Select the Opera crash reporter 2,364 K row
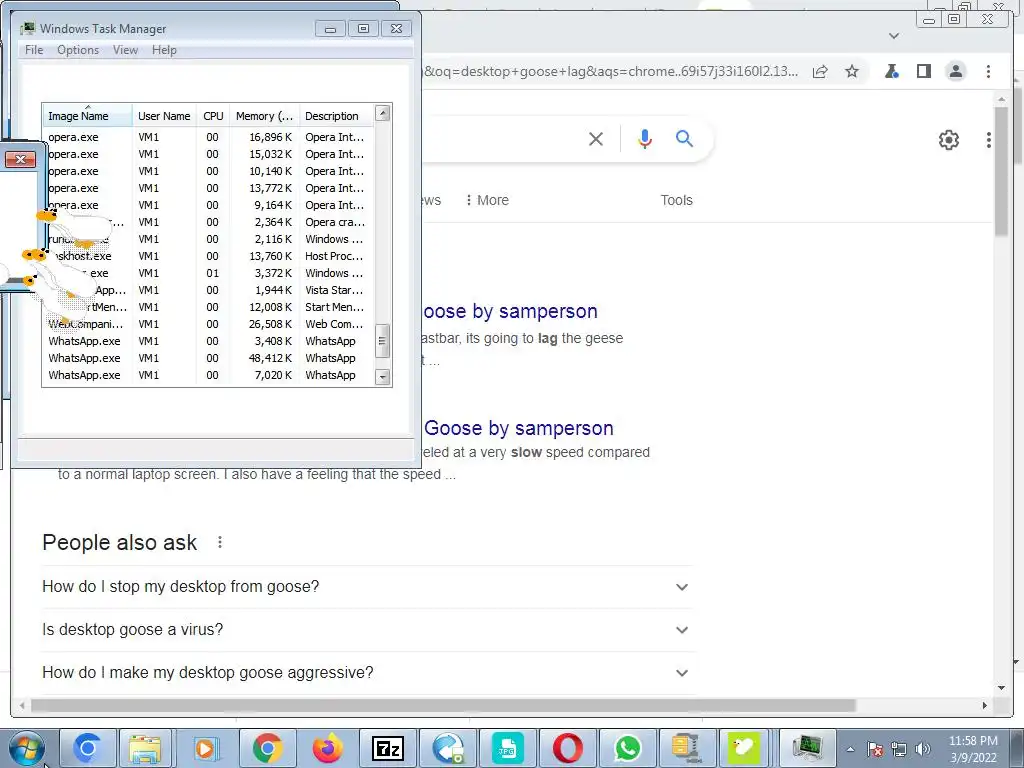This screenshot has width=1024, height=768. [209, 222]
